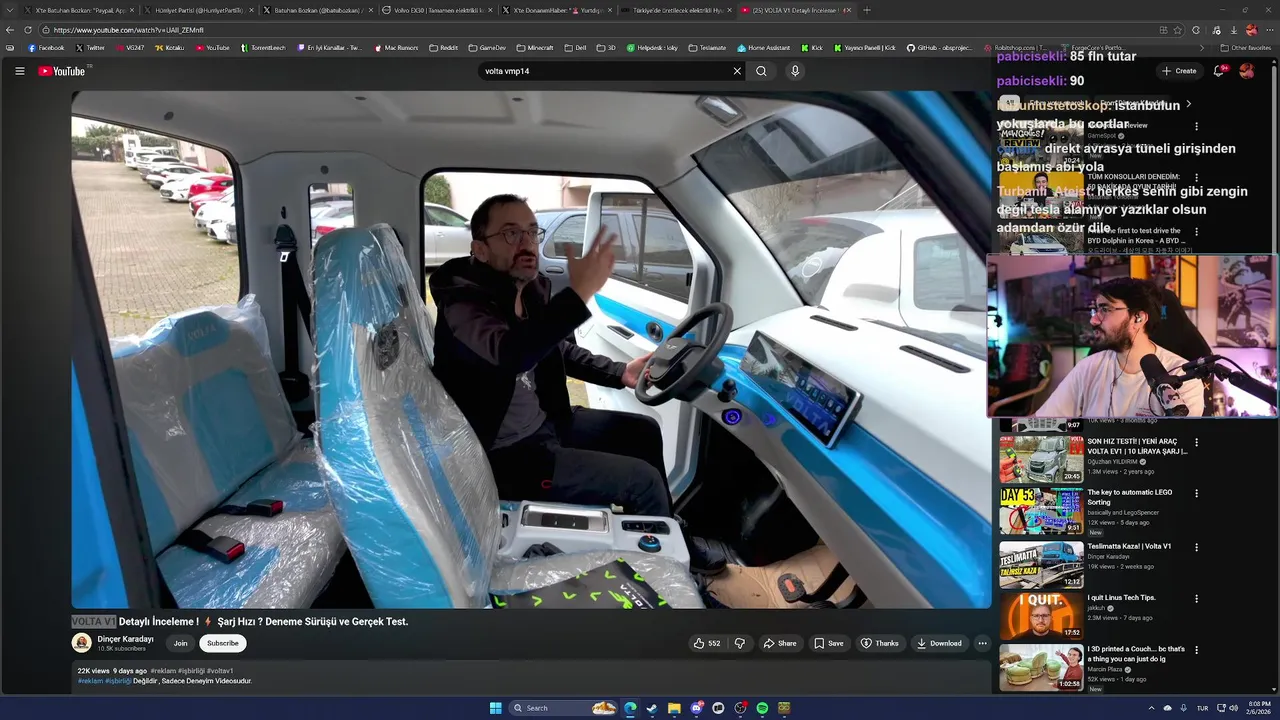Open the YouTube account avatar menu
This screenshot has width=1280, height=720.
tap(1247, 71)
